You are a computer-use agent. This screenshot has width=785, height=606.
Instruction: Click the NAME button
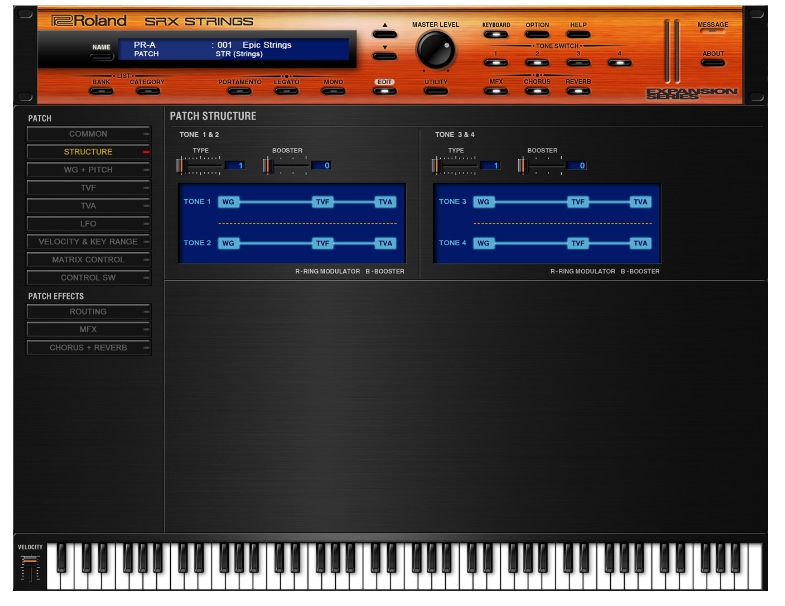click(x=102, y=57)
